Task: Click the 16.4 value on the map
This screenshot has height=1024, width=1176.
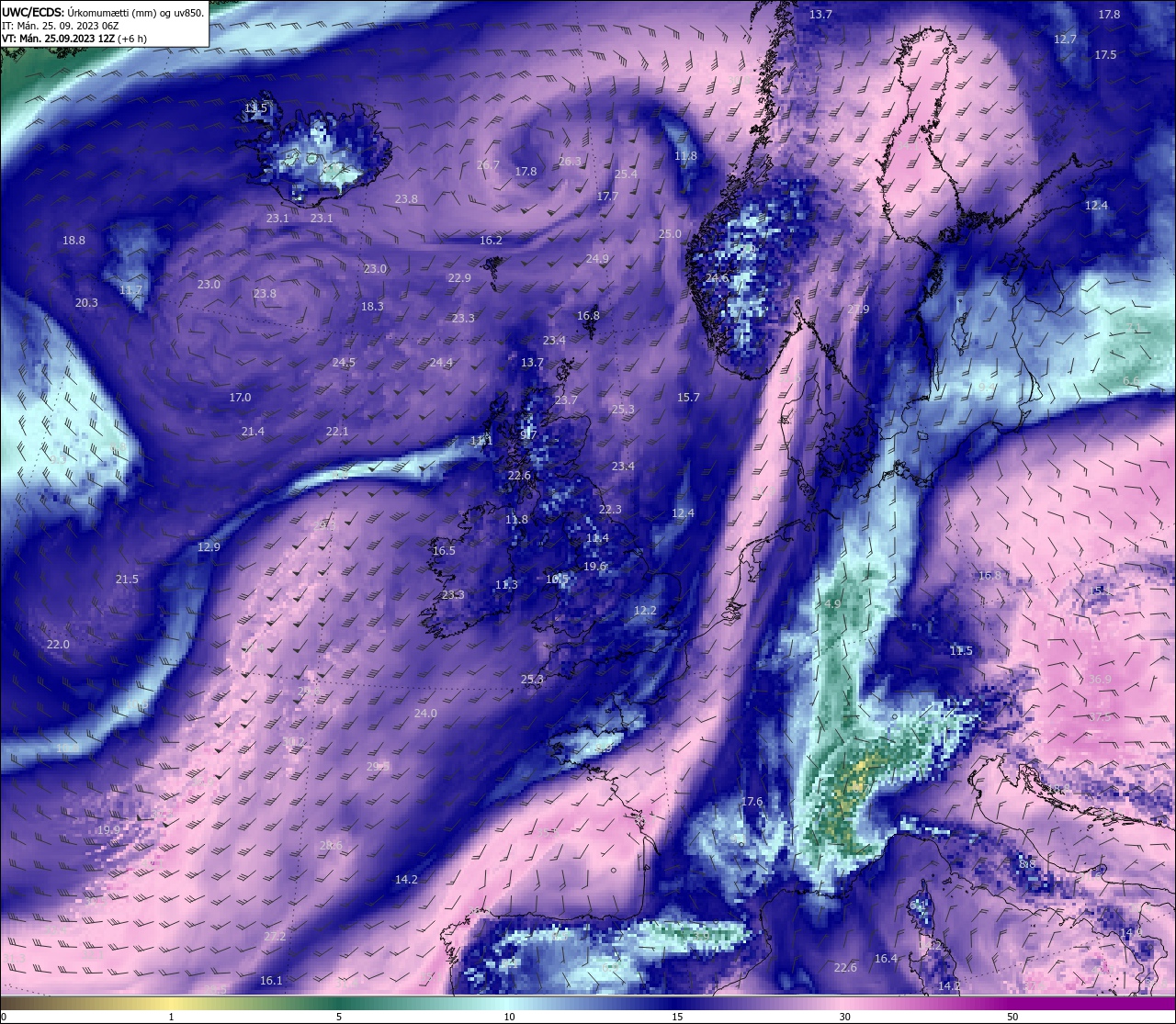Action: 886,959
